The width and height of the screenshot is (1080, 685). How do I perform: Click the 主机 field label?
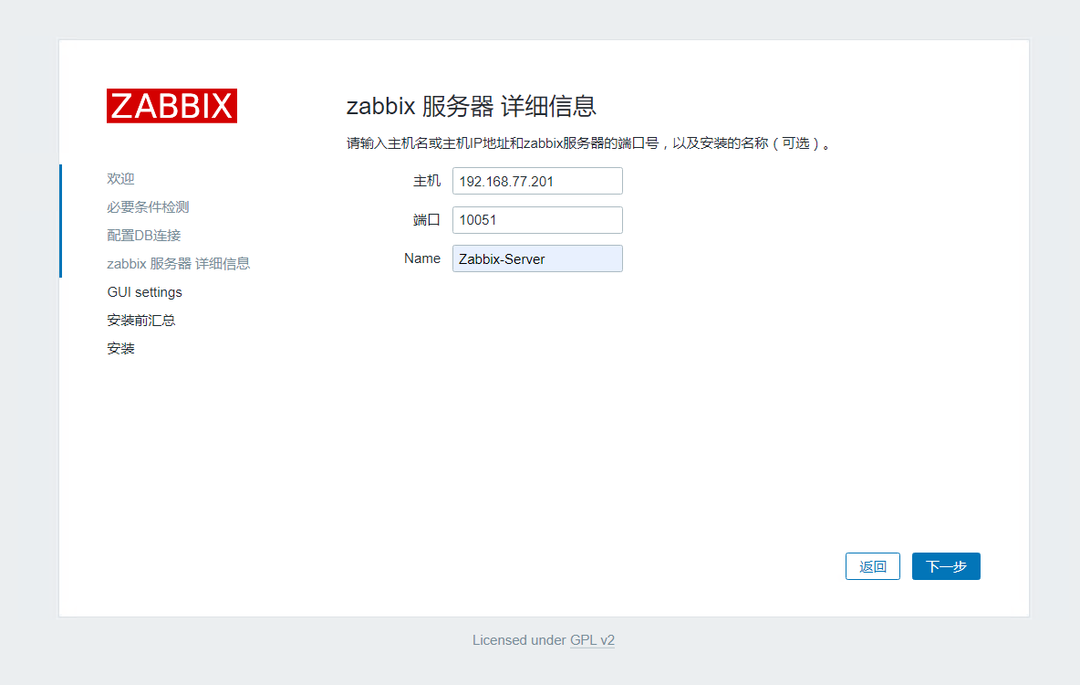pos(426,181)
